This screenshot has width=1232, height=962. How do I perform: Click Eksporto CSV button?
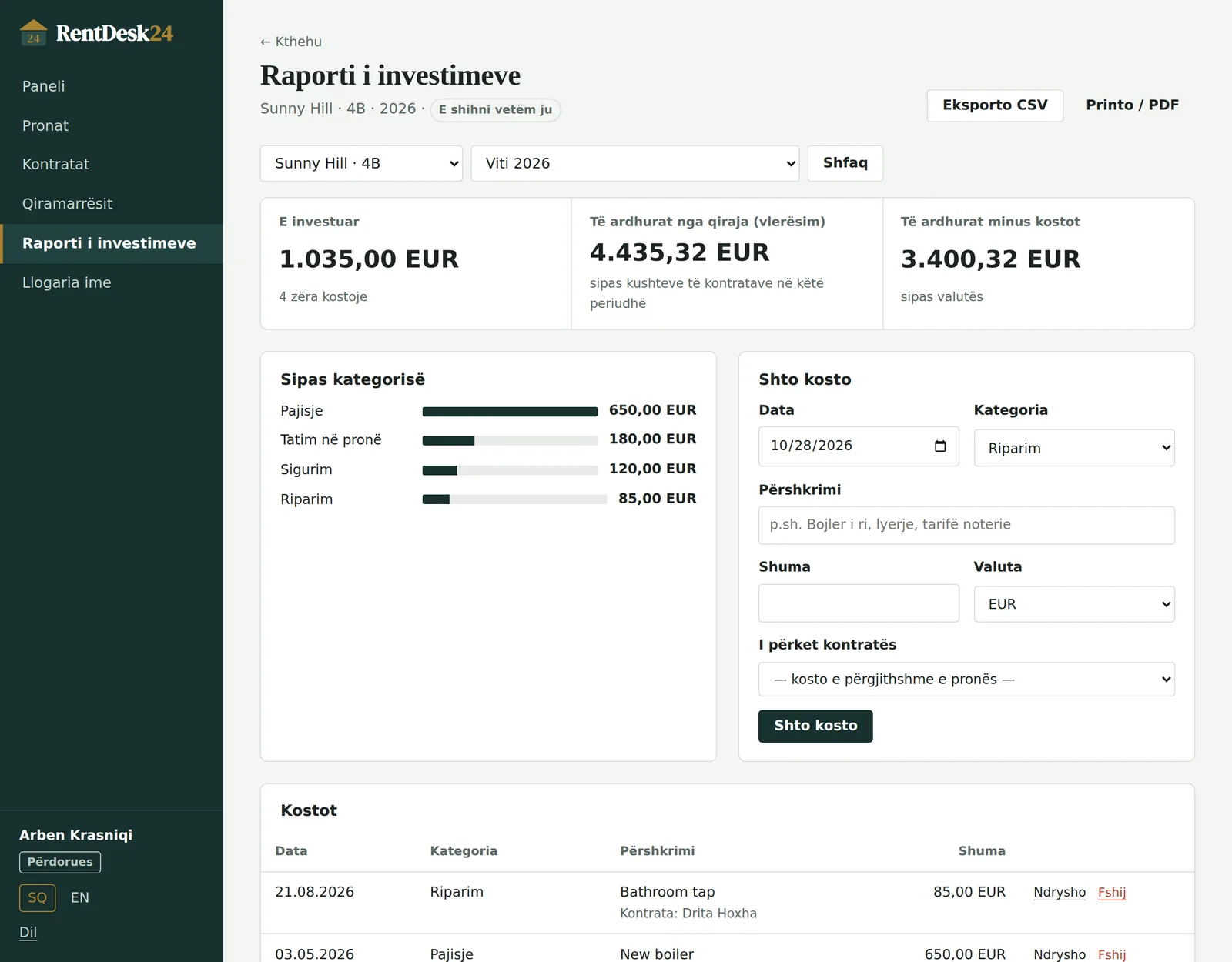coord(995,105)
